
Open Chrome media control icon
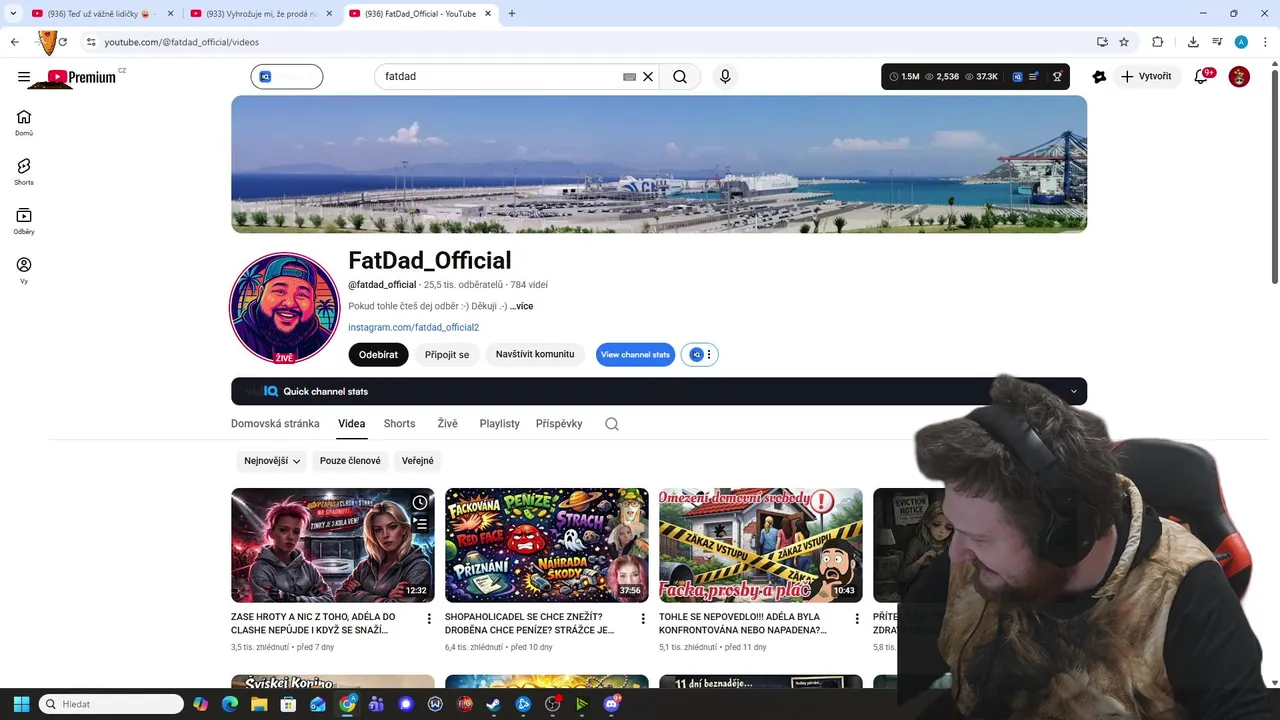click(1217, 42)
